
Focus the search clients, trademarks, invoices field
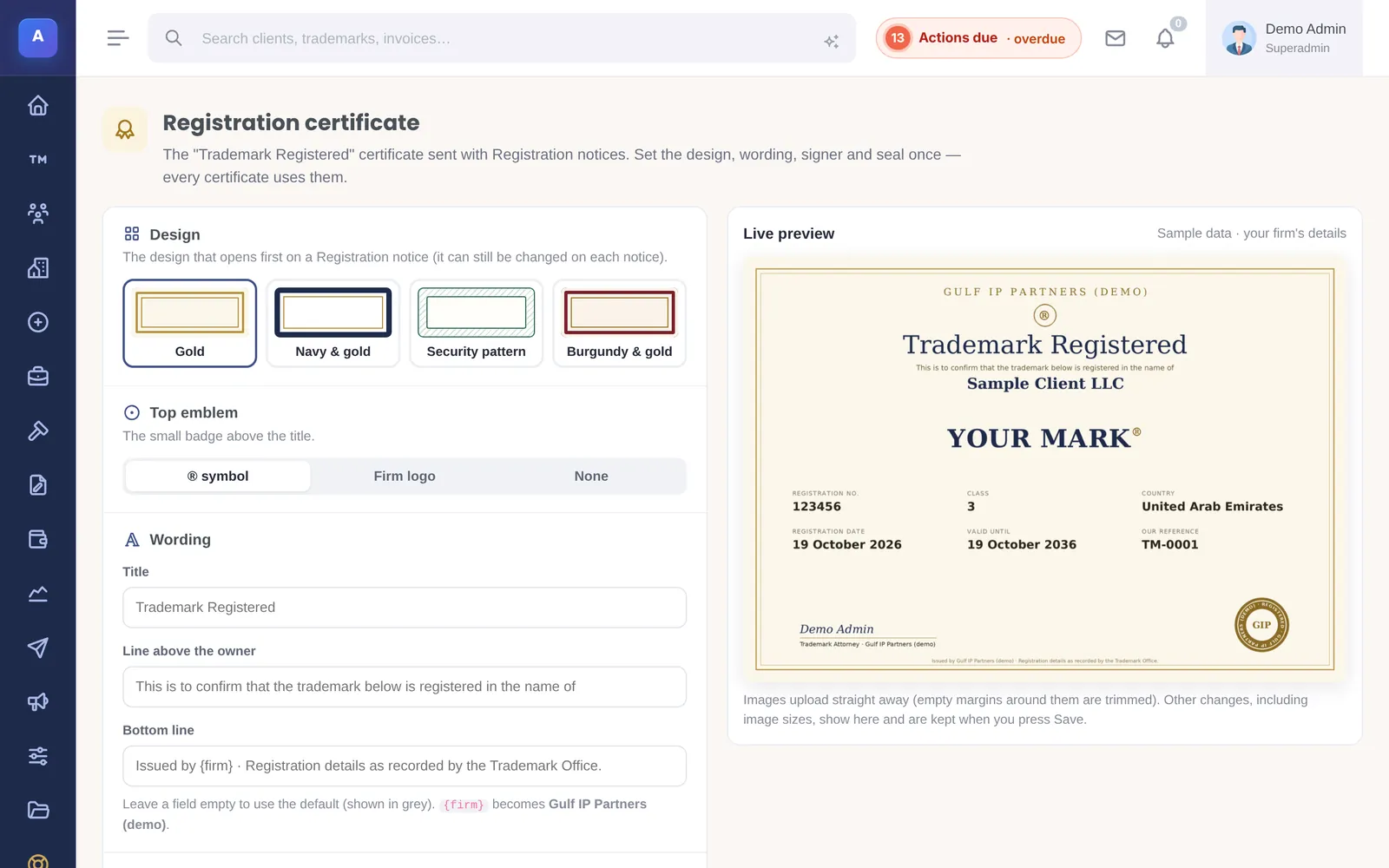click(x=502, y=38)
